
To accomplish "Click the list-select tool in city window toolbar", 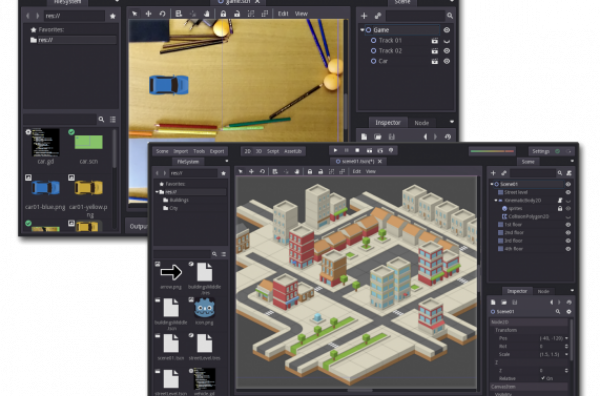I will 275,171.
